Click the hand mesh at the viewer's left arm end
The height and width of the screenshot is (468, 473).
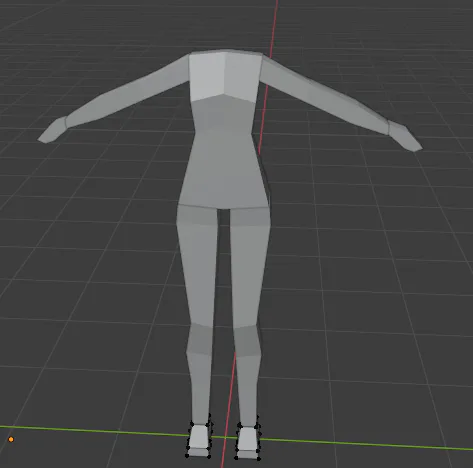[x=52, y=130]
